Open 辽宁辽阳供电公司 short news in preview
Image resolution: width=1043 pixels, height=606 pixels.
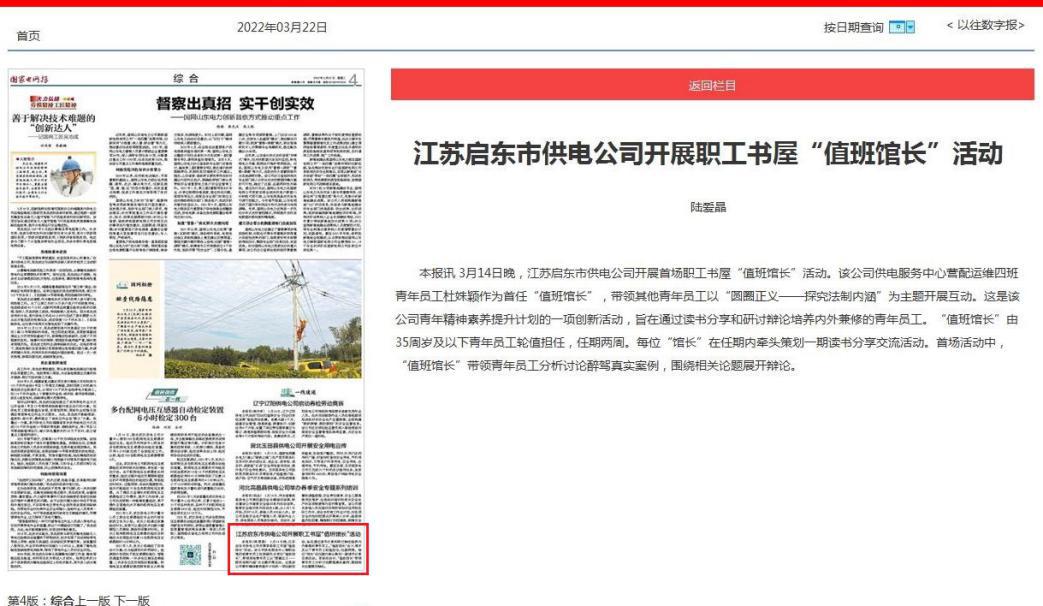[299, 403]
